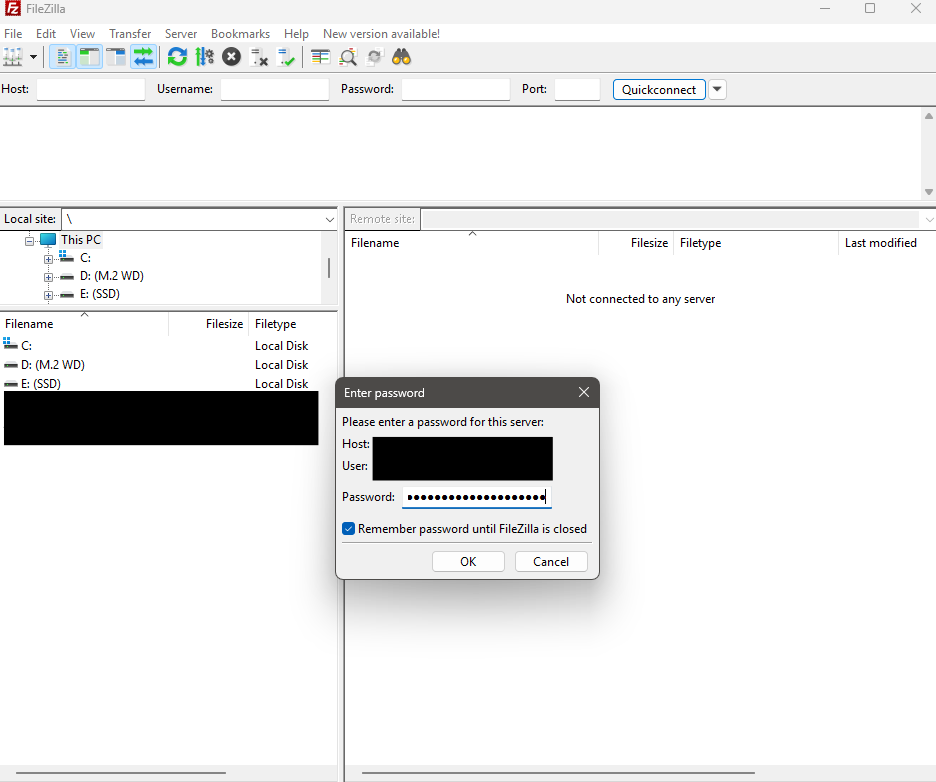Open binoculars file search icon
The image size is (936, 782).
click(401, 57)
